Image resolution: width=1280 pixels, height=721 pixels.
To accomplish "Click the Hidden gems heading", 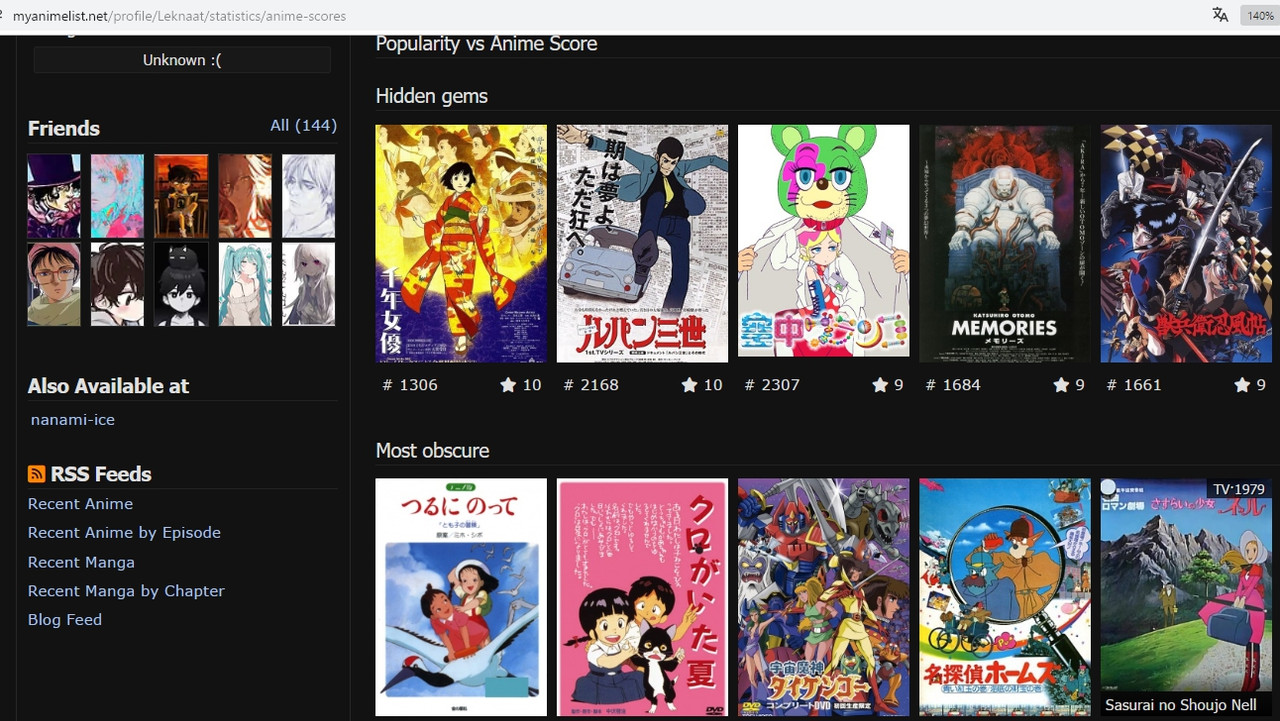I will coord(432,96).
